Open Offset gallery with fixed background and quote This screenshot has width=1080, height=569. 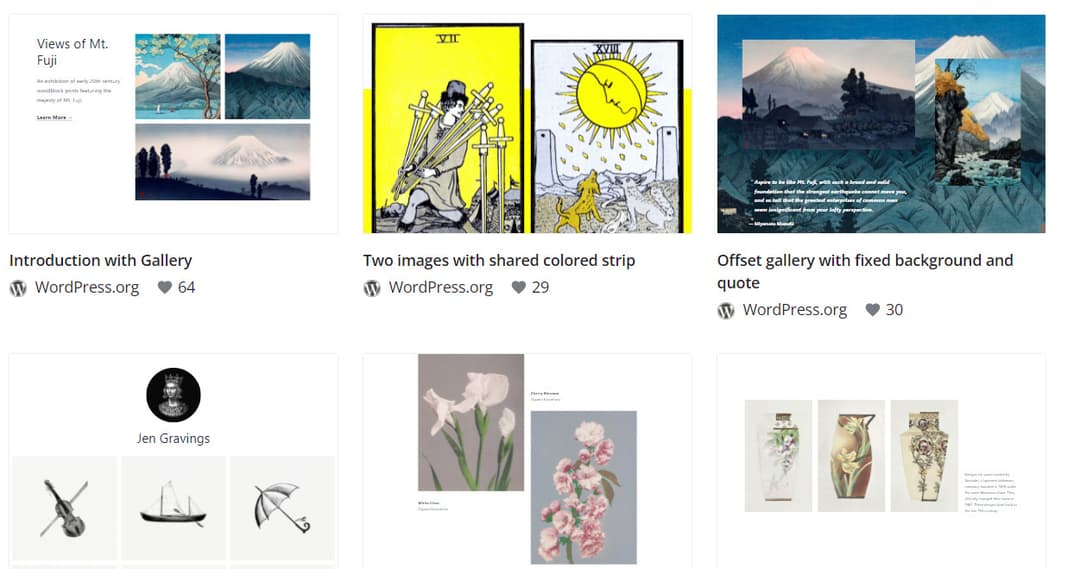pyautogui.click(x=865, y=271)
